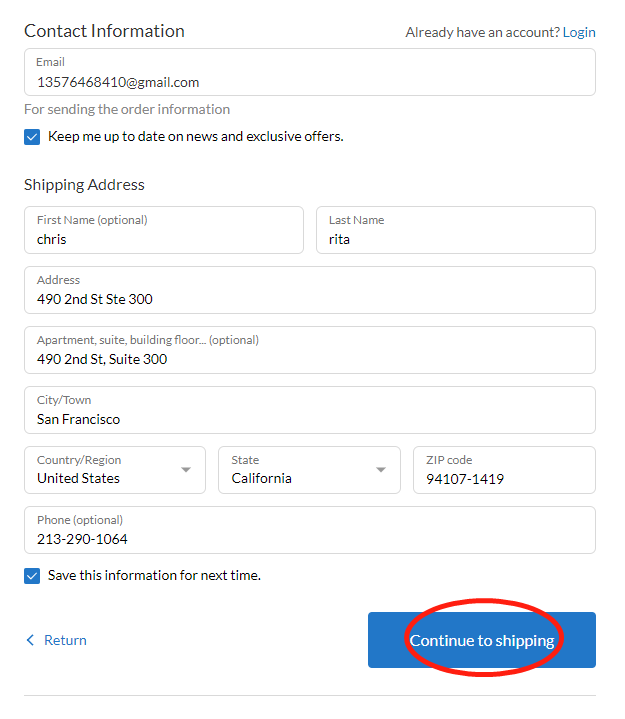Click the State dropdown arrow icon
The image size is (625, 719).
tap(381, 470)
